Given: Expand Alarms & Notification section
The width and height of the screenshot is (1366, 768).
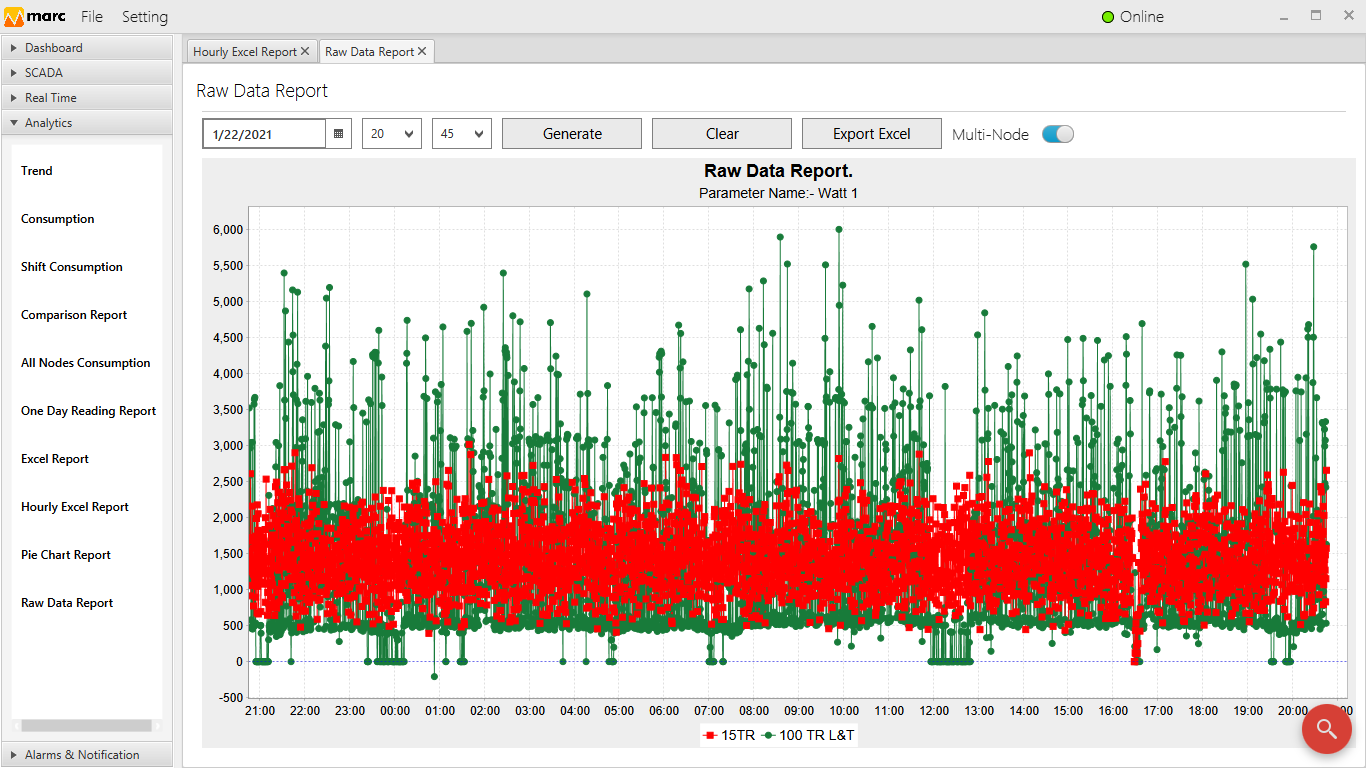Looking at the screenshot, I should (x=86, y=755).
